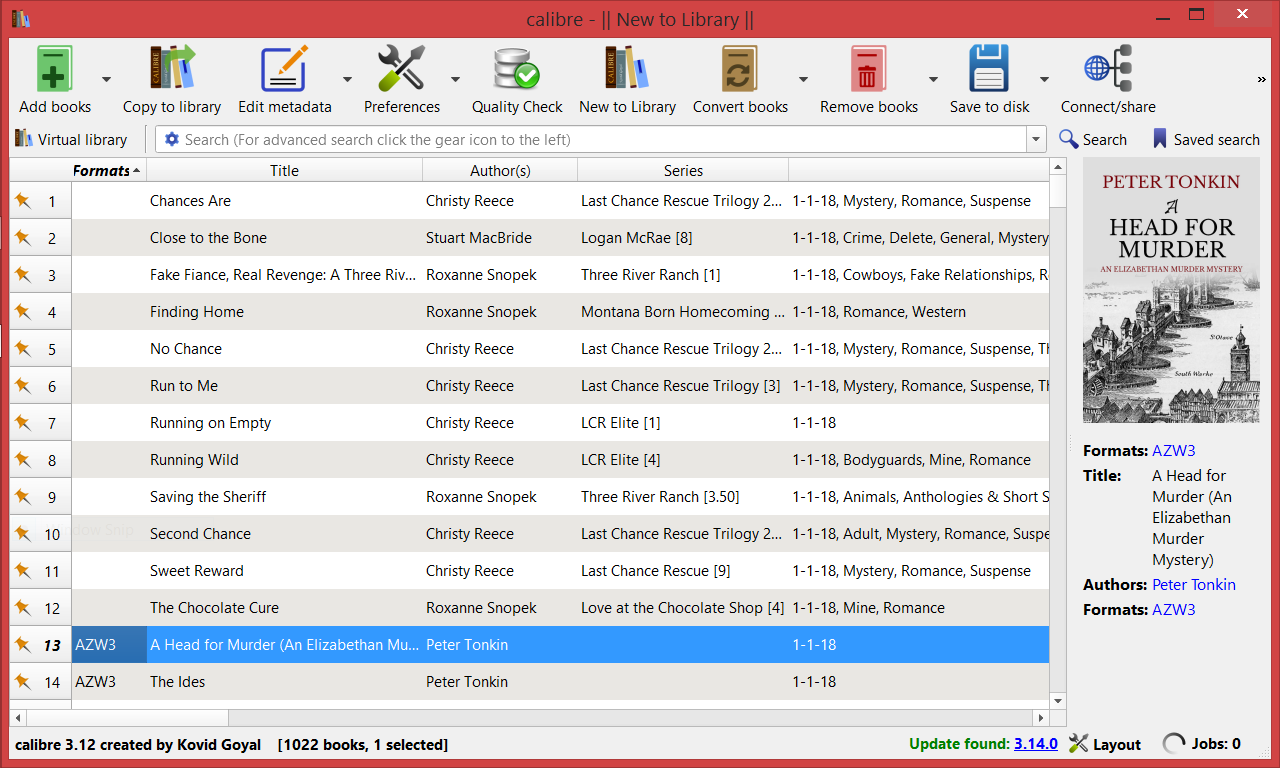Select the book "The Ides"
This screenshot has width=1280, height=768.
[x=178, y=682]
